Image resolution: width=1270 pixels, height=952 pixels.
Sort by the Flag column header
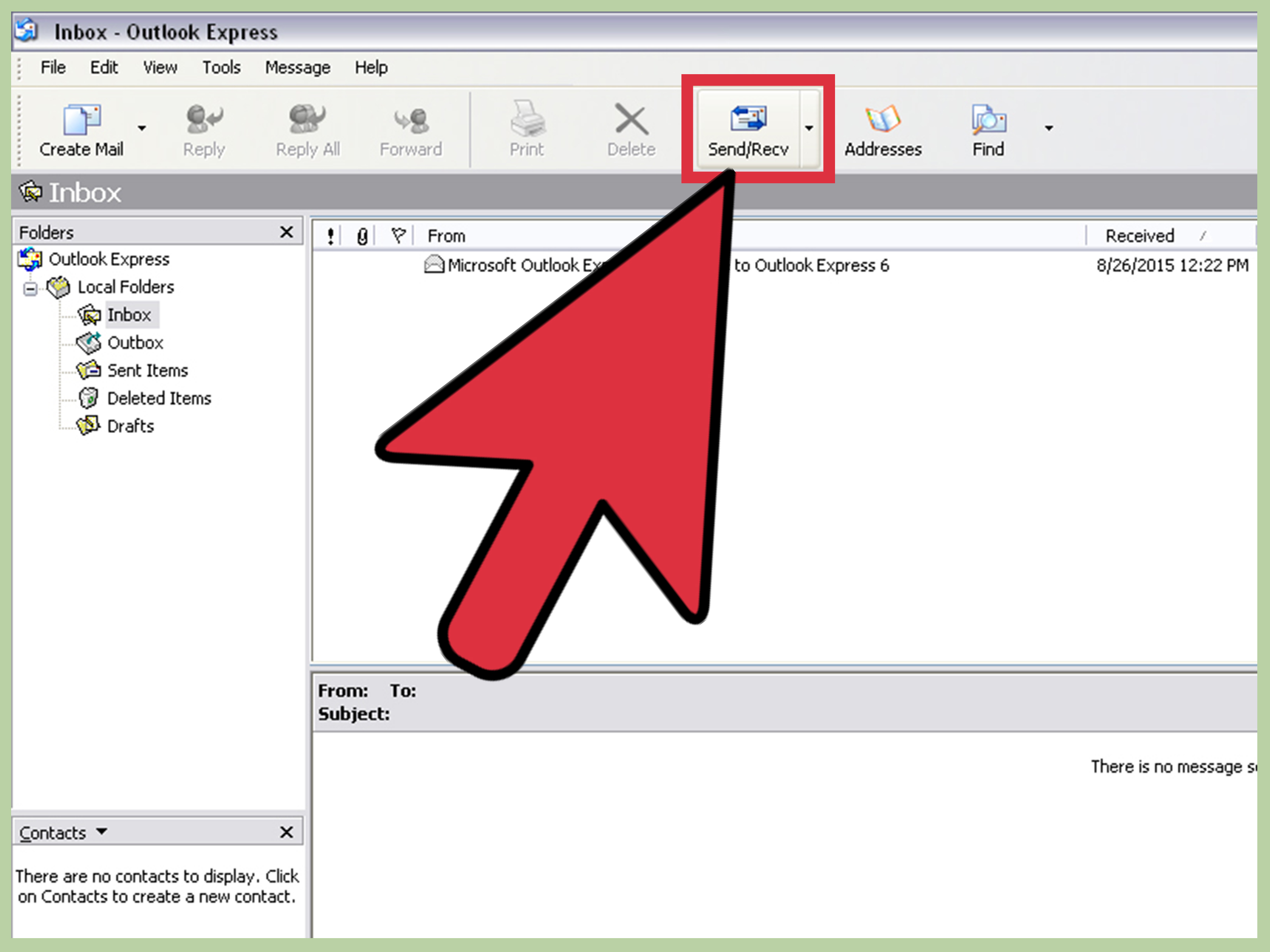pos(398,235)
